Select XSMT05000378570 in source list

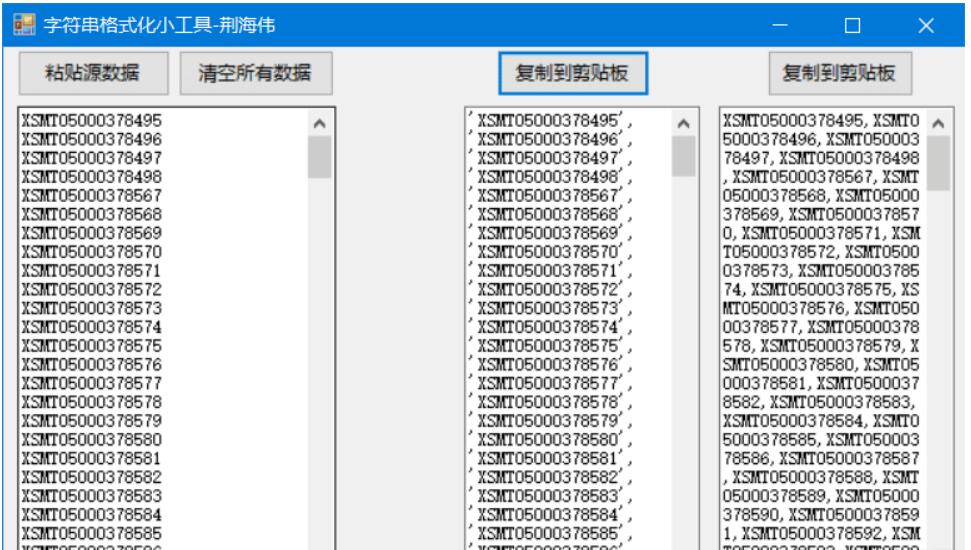[x=92, y=251]
